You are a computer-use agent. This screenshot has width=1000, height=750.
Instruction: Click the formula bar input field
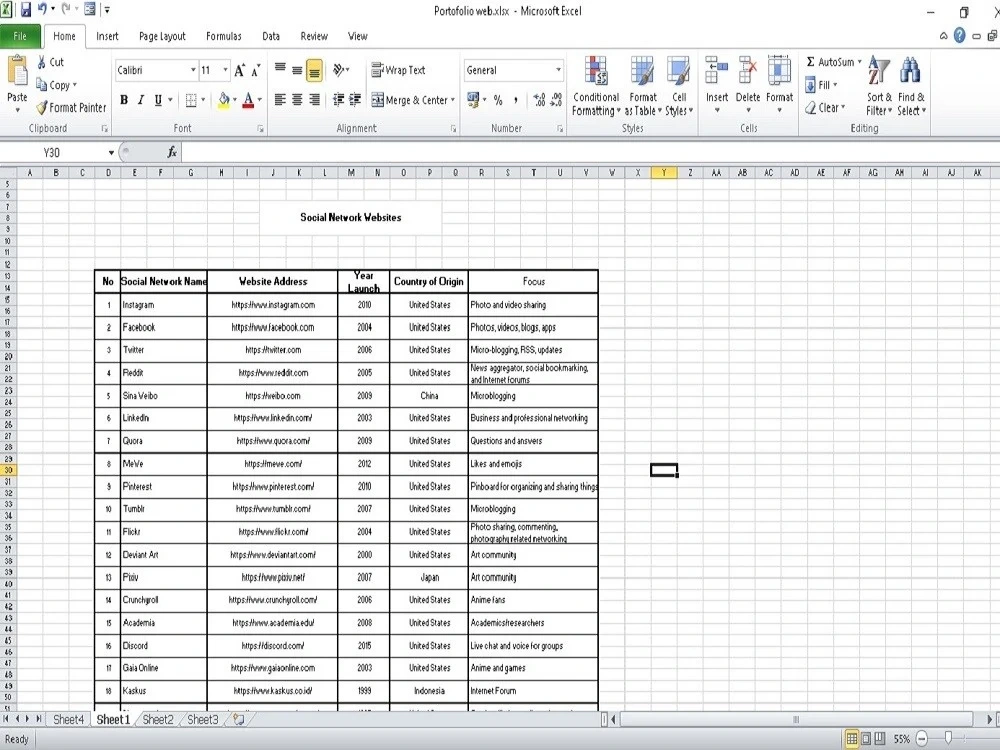pyautogui.click(x=590, y=152)
